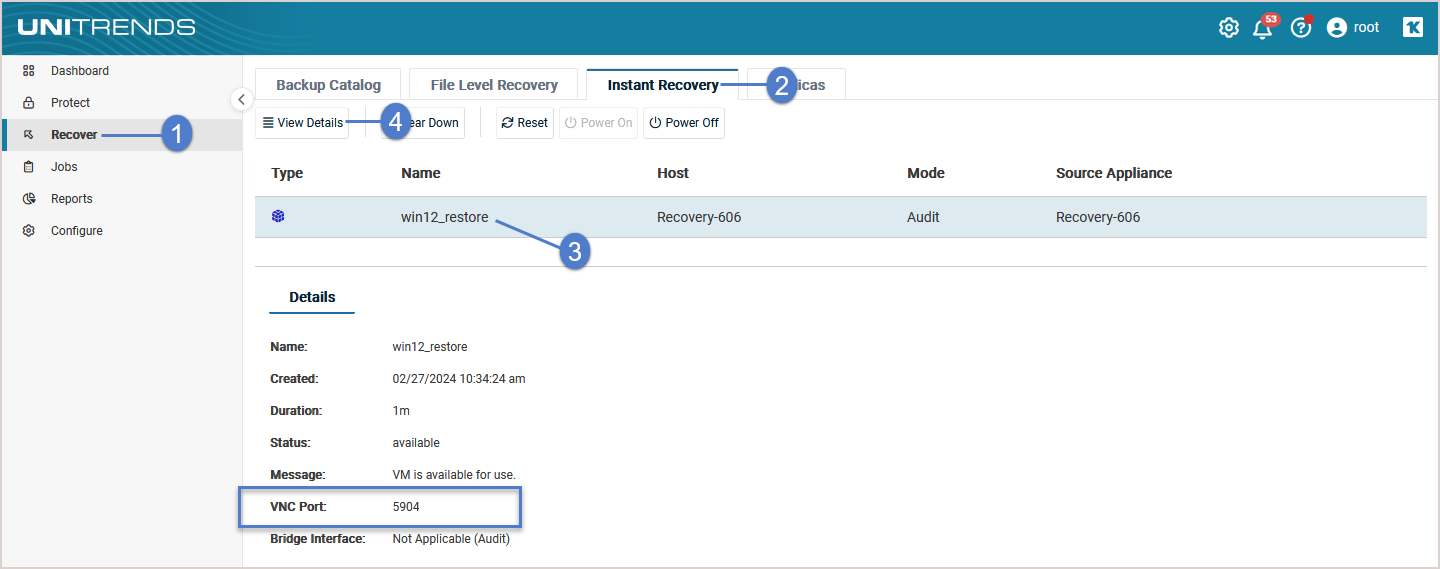The height and width of the screenshot is (569, 1440).
Task: Click the Recovery-606 host cell
Action: click(x=699, y=217)
